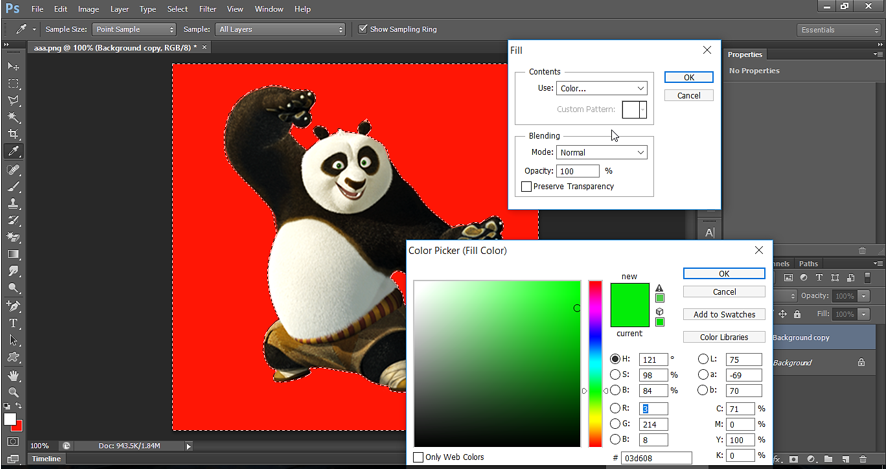Open the tool preset picker arrow

click(x=34, y=29)
